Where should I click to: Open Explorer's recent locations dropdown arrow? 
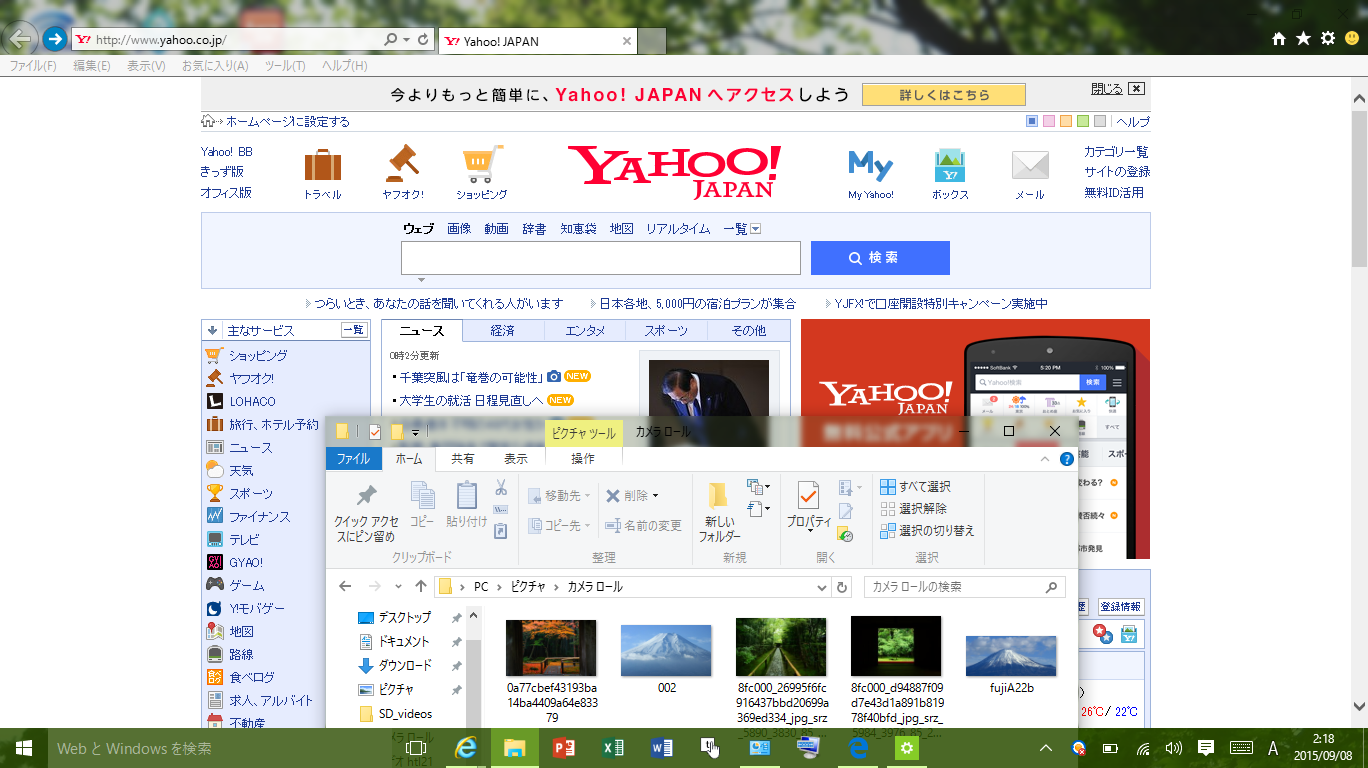[x=398, y=587]
